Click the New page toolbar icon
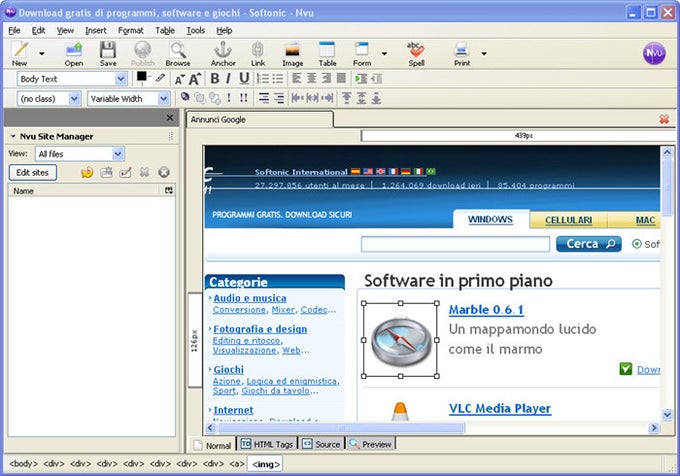The height and width of the screenshot is (476, 680). (x=20, y=54)
